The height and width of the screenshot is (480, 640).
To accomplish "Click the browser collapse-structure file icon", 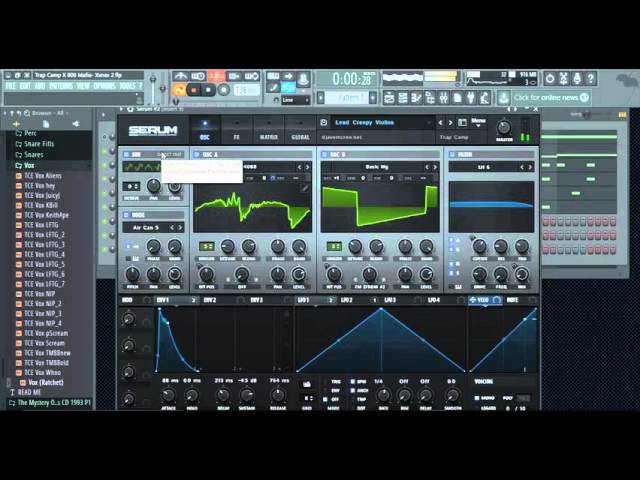I will tap(46, 124).
